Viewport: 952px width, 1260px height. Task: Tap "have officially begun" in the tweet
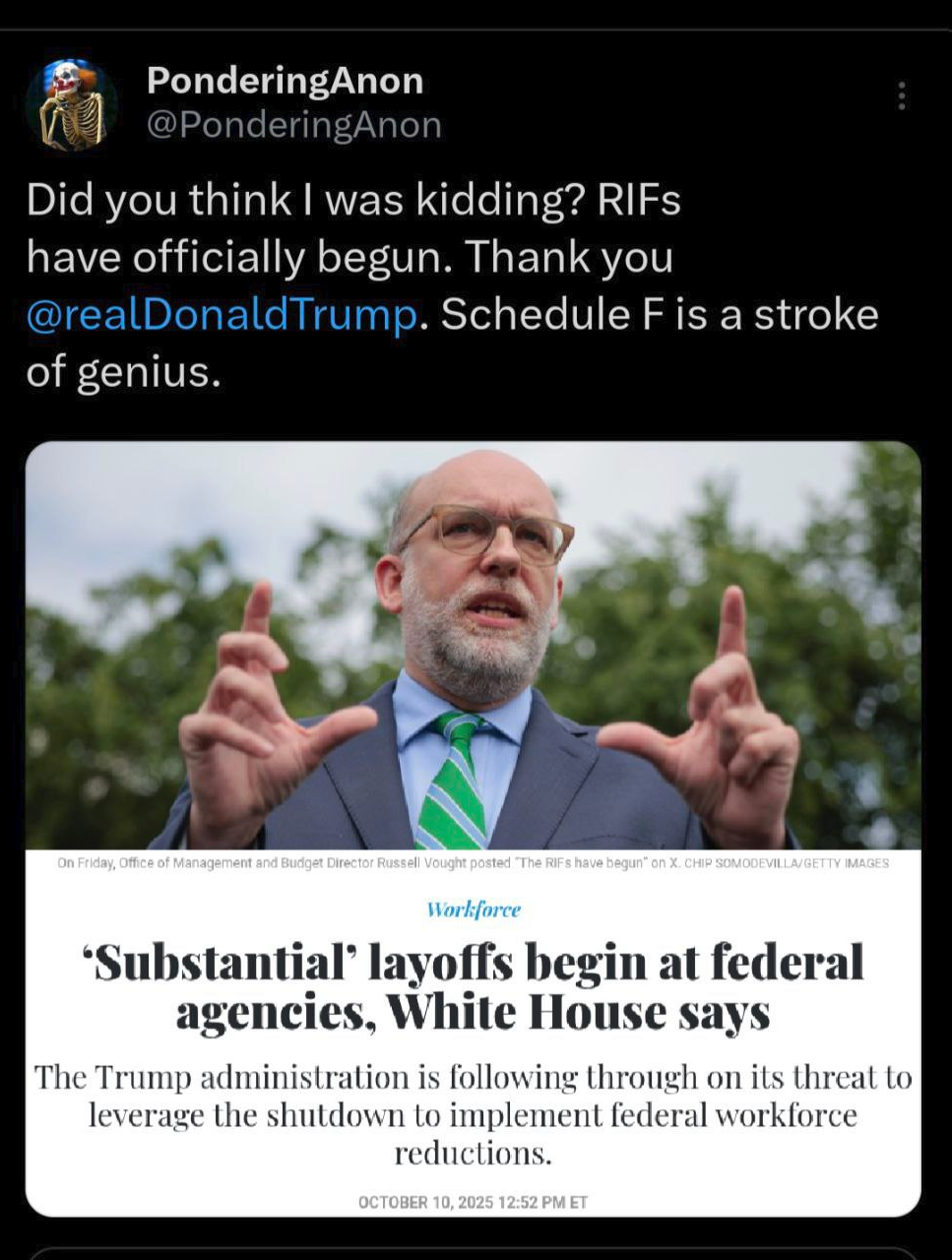point(240,257)
